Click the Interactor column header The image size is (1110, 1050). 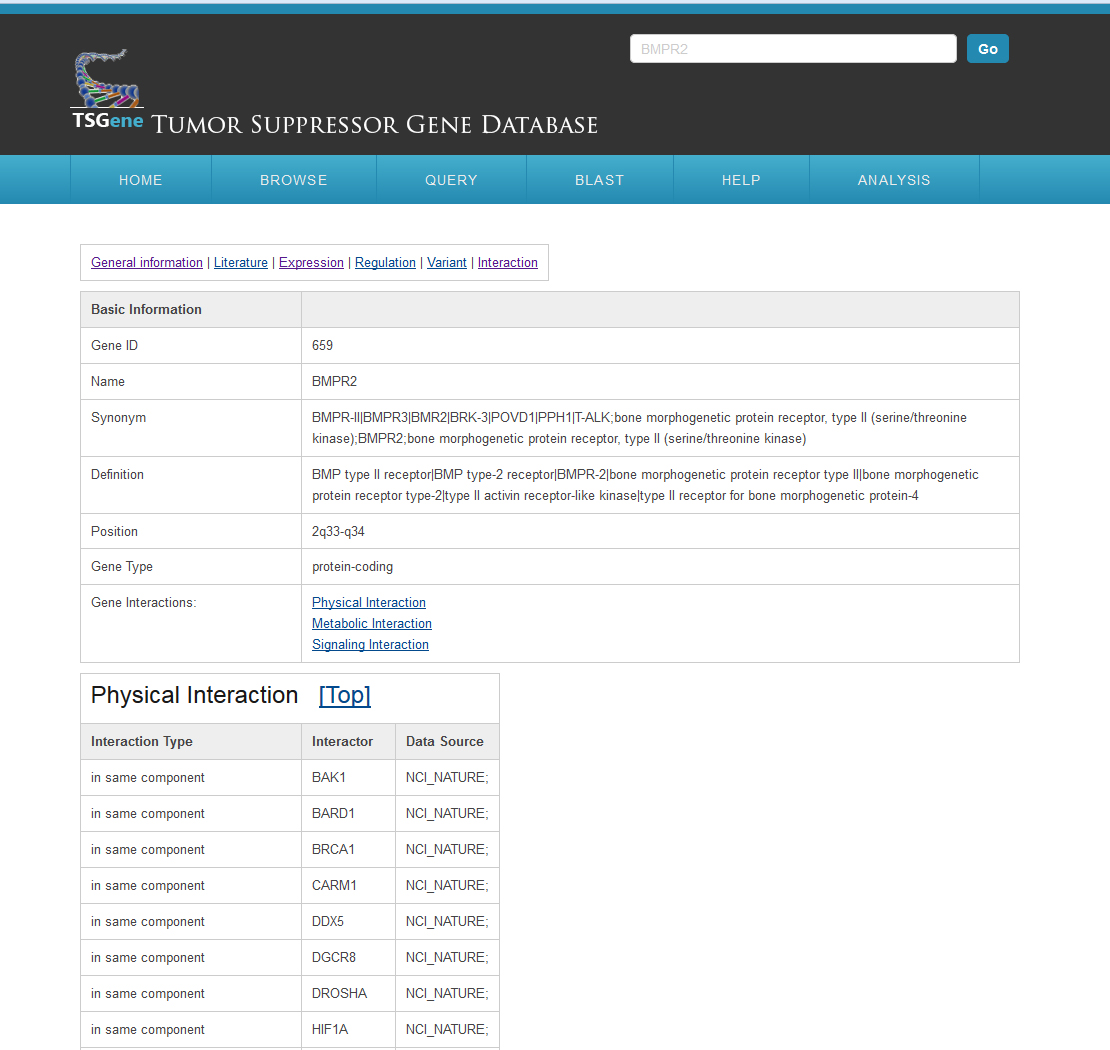click(348, 741)
